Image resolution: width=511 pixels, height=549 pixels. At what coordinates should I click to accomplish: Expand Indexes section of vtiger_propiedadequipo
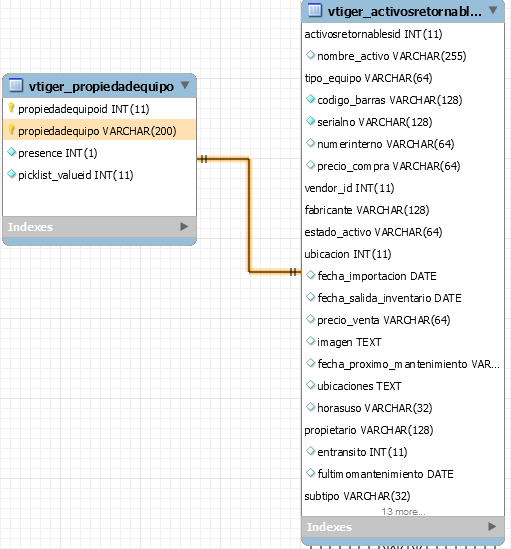click(x=184, y=227)
